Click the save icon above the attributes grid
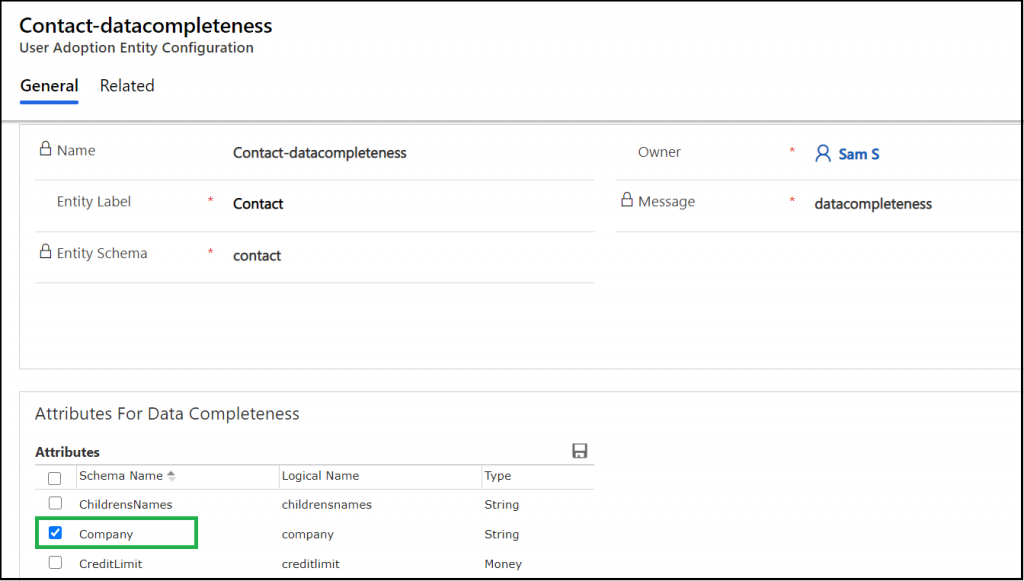Viewport: 1024px width, 581px height. 580,451
